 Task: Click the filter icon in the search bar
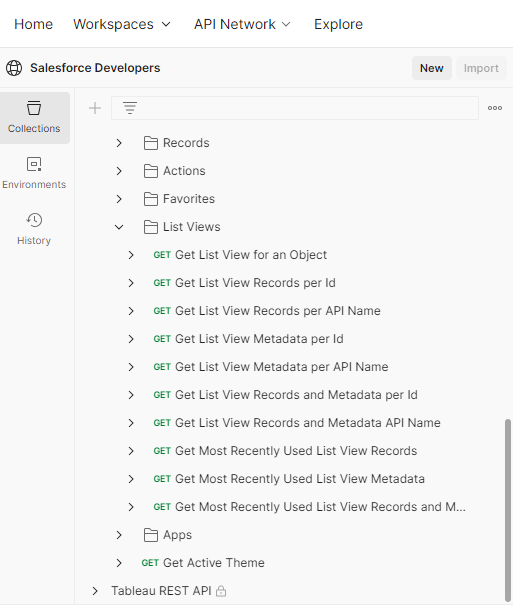pos(130,108)
